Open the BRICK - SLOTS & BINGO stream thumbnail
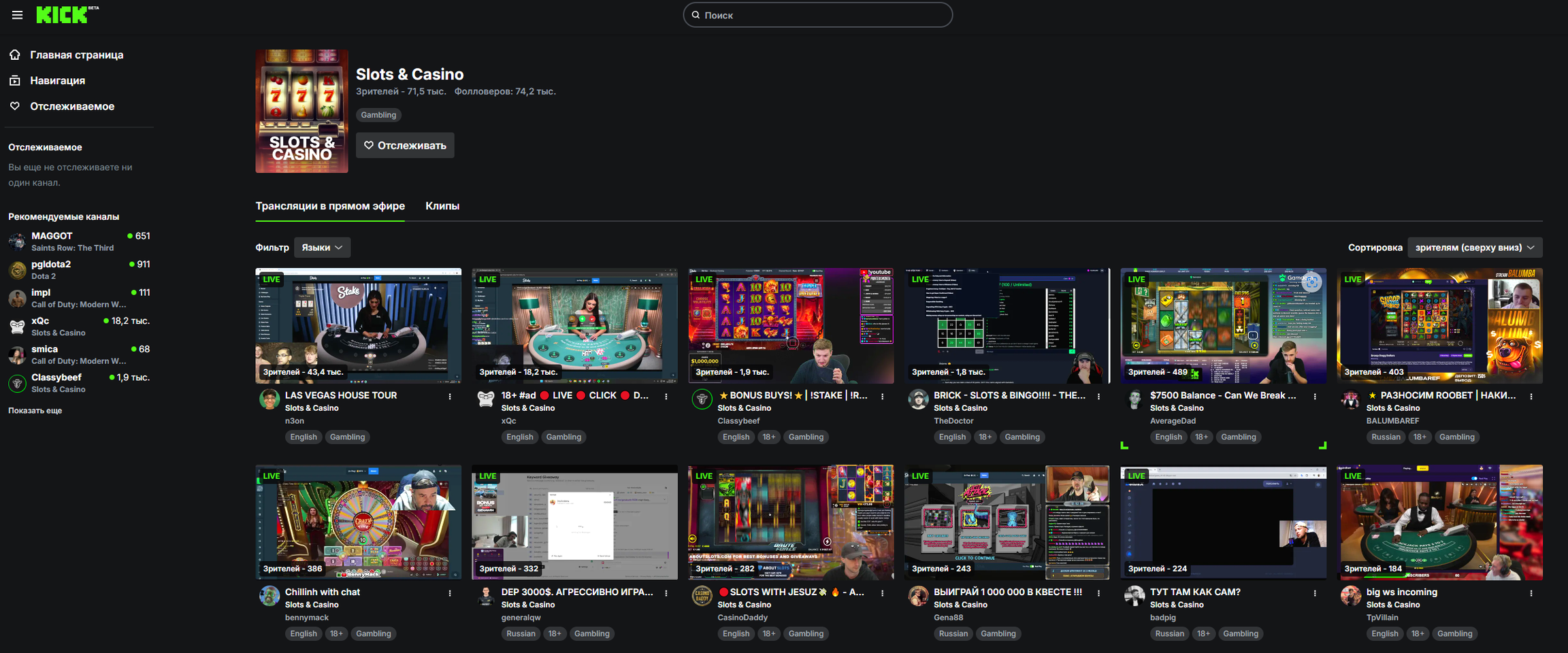The width and height of the screenshot is (1568, 653). [1007, 325]
